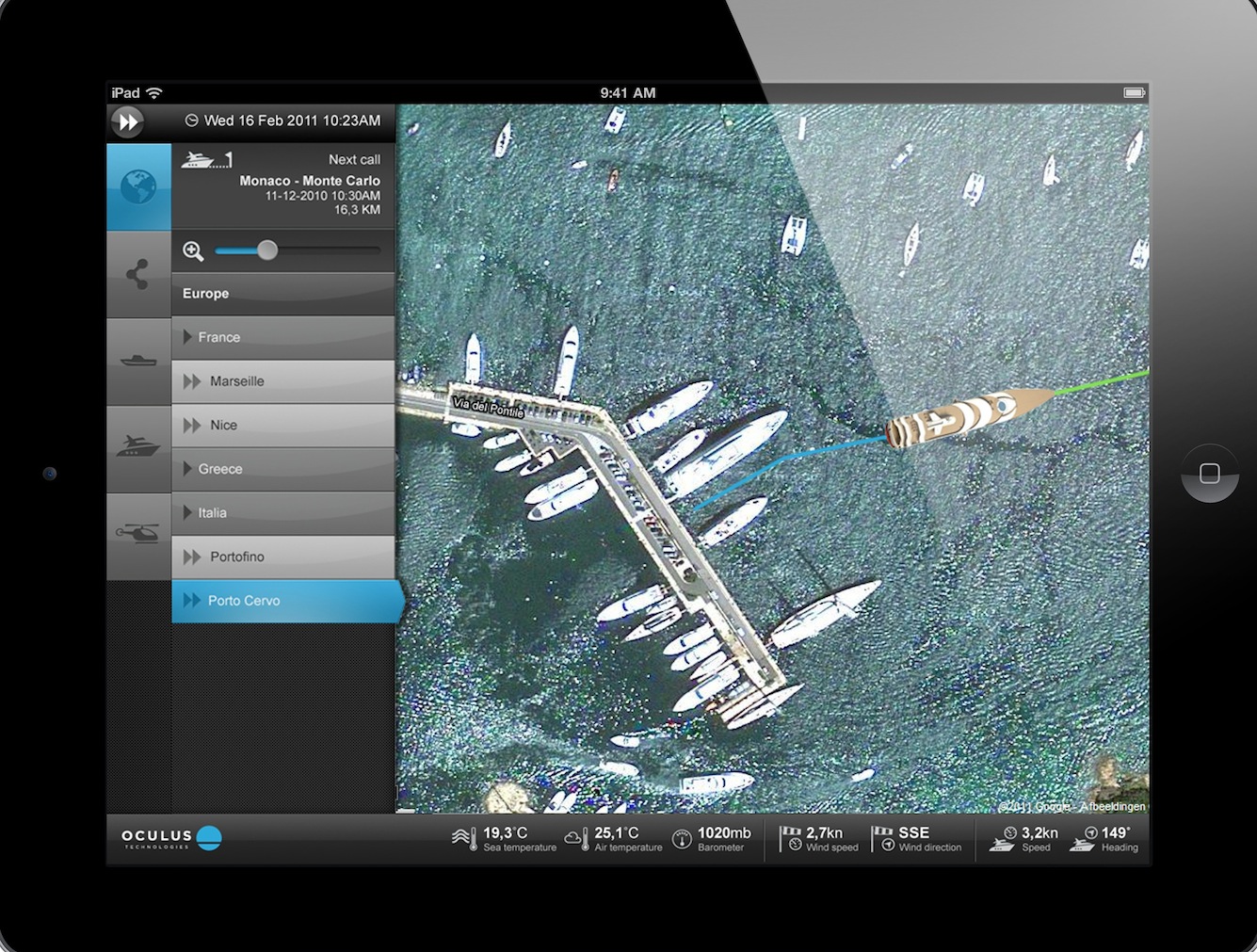Open the share panel in the sidebar

137,273
